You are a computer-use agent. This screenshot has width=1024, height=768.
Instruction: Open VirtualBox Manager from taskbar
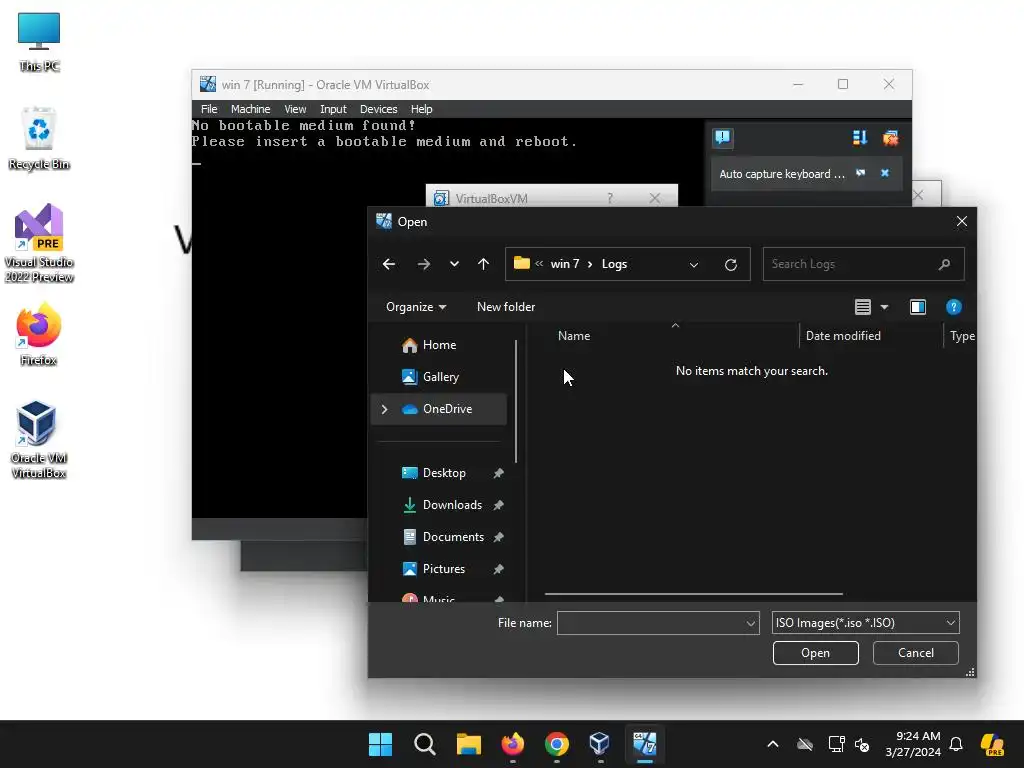coord(600,744)
